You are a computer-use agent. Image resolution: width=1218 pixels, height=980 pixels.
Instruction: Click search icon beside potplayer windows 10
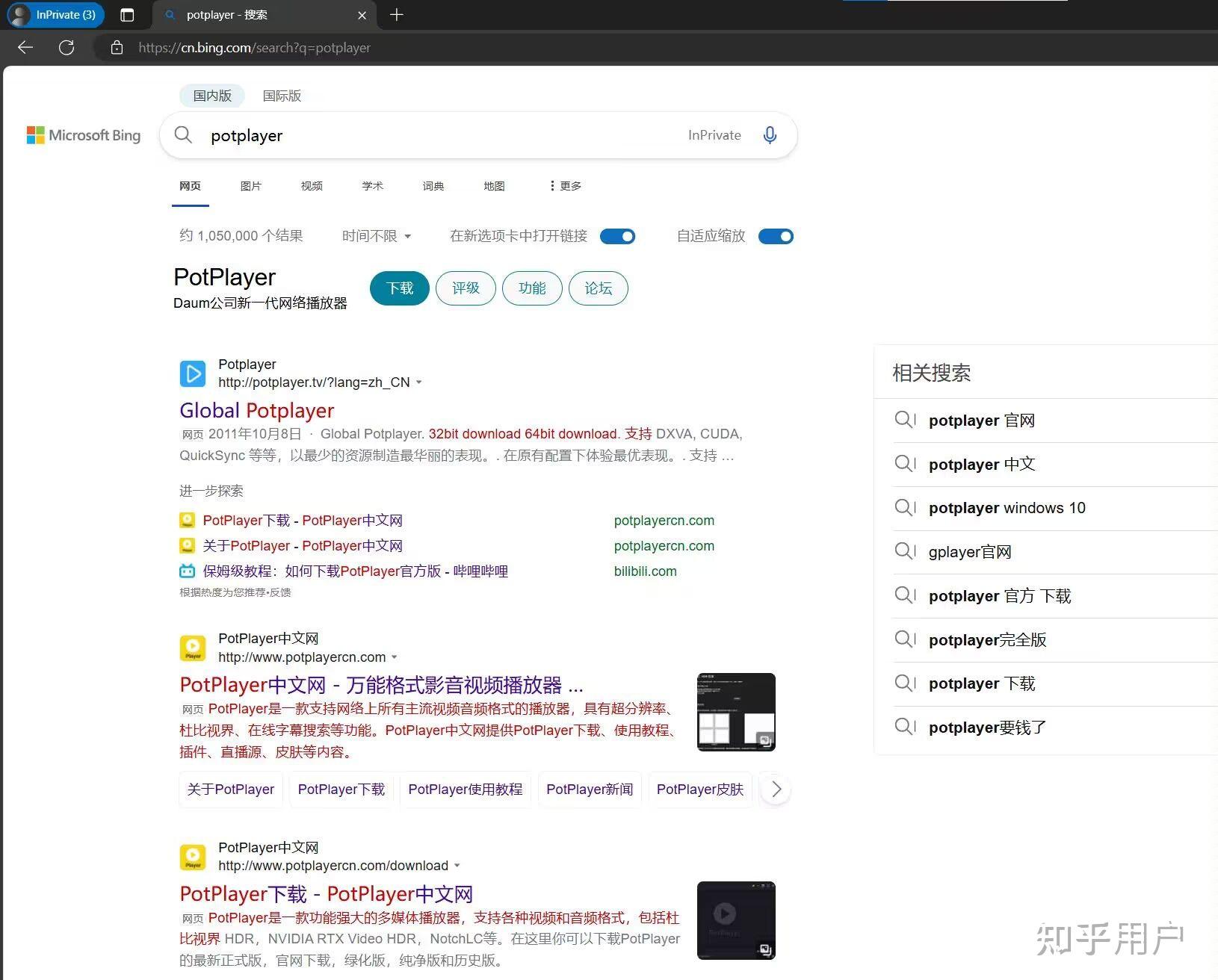coord(905,508)
